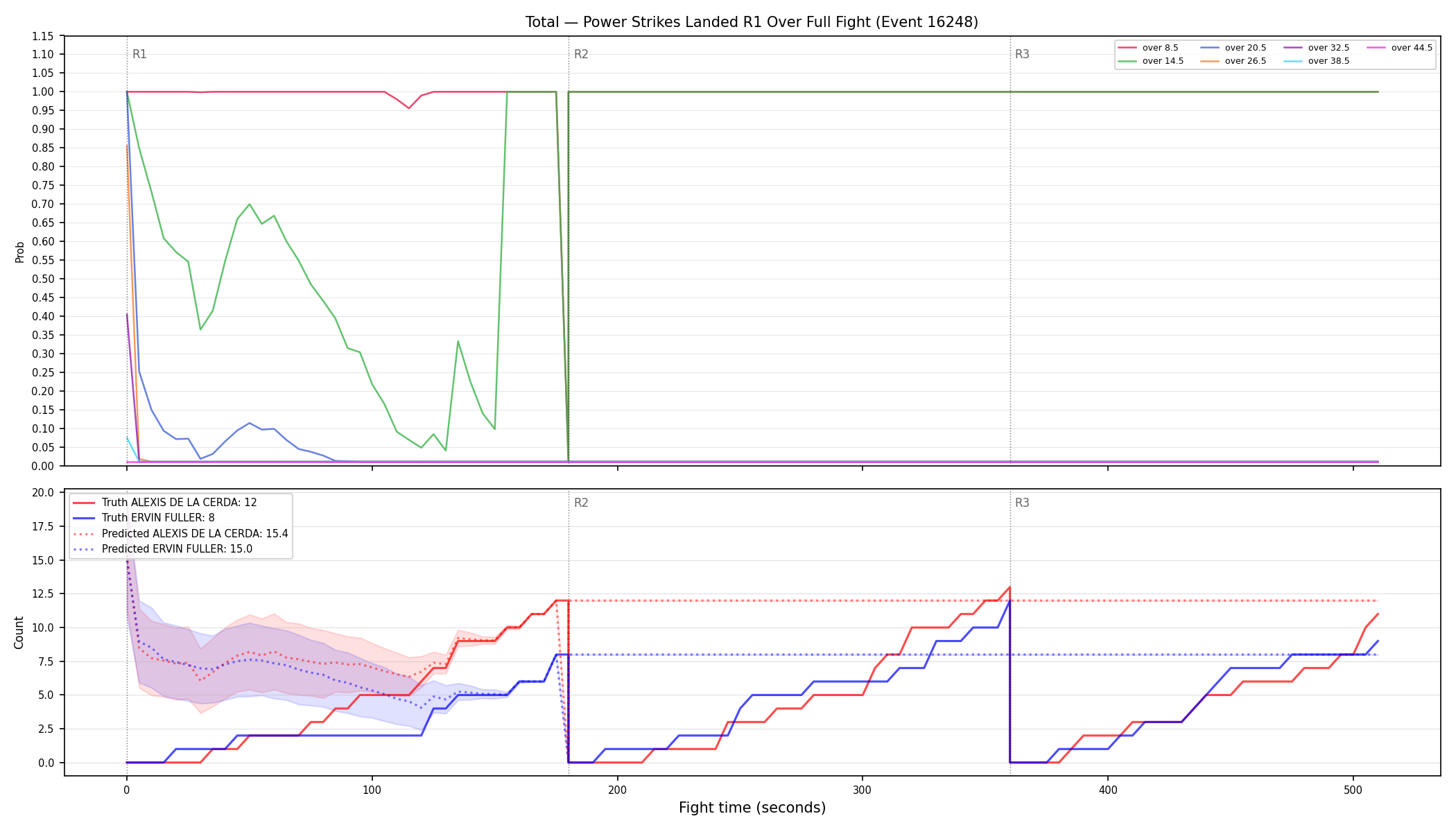
Task: Click the 17.5 tick on Count axis
Action: click(43, 527)
